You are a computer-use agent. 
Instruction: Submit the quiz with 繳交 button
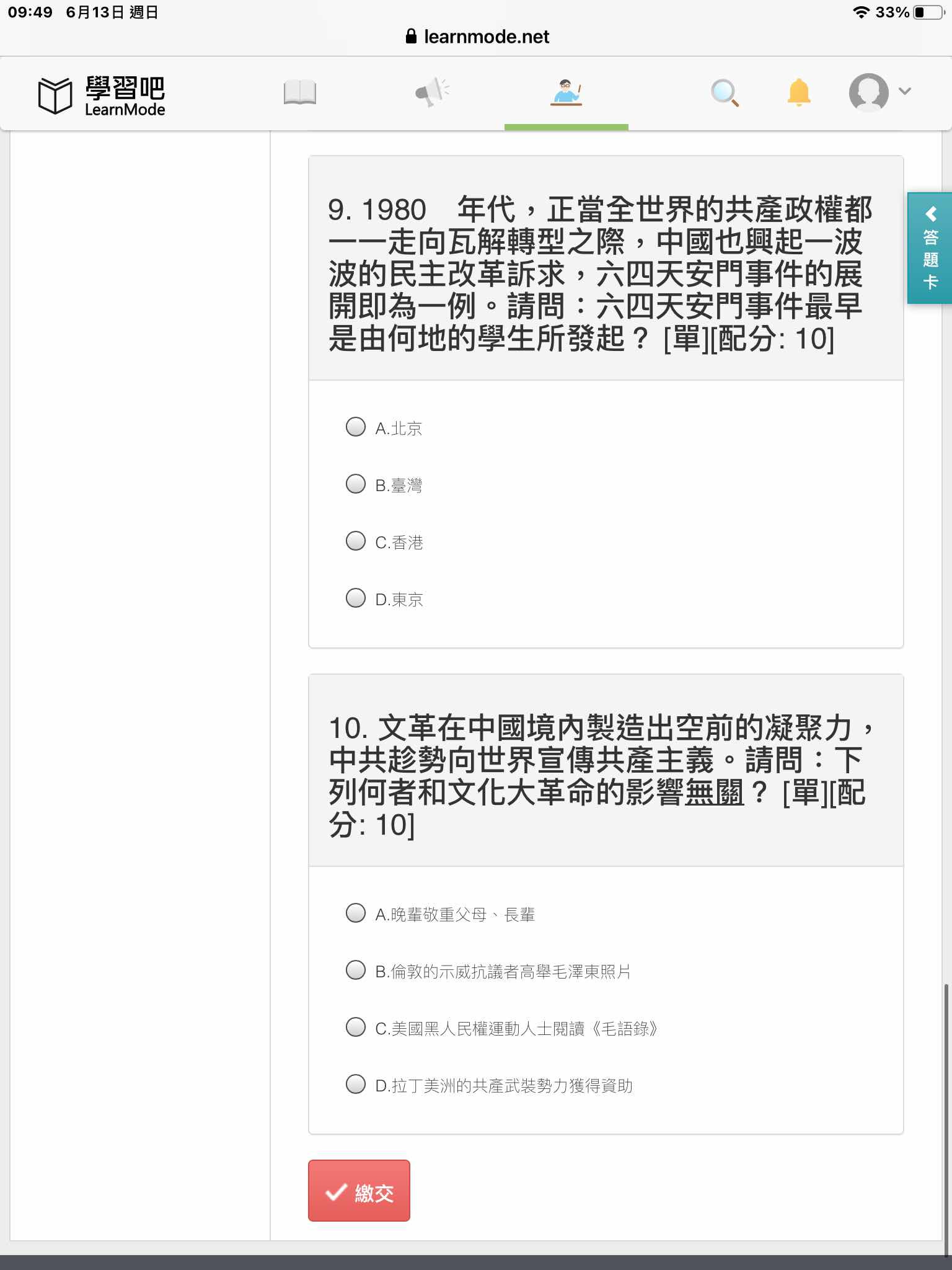(x=359, y=1191)
